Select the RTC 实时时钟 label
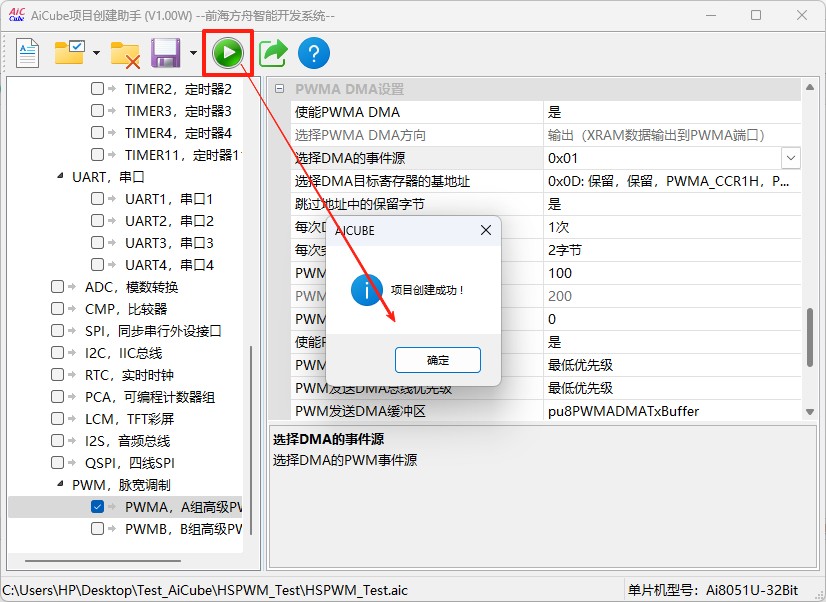 [x=130, y=375]
